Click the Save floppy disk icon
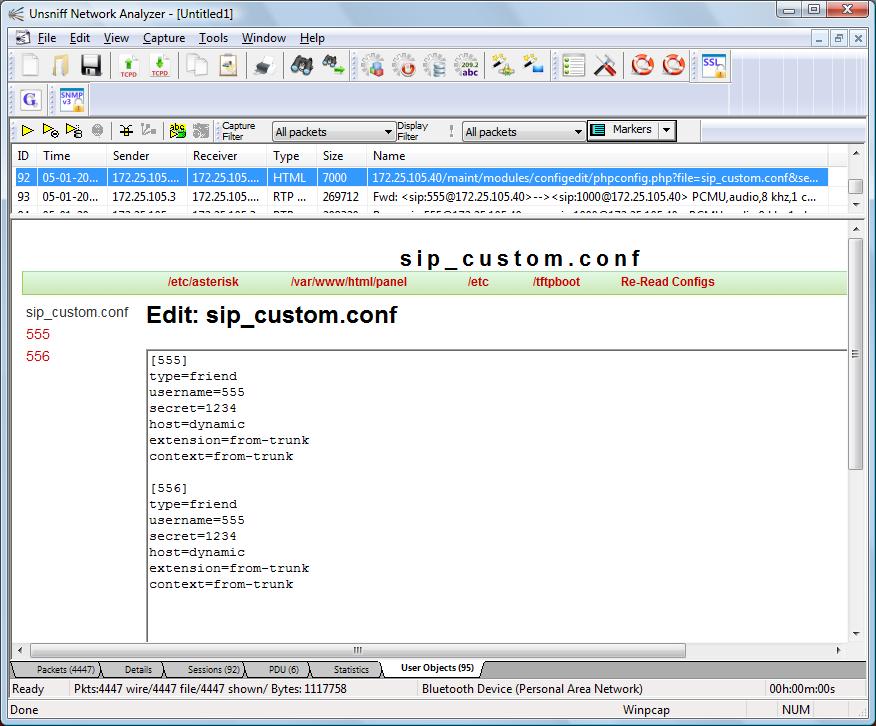Screen dimensions: 876x726 pyautogui.click(x=91, y=66)
